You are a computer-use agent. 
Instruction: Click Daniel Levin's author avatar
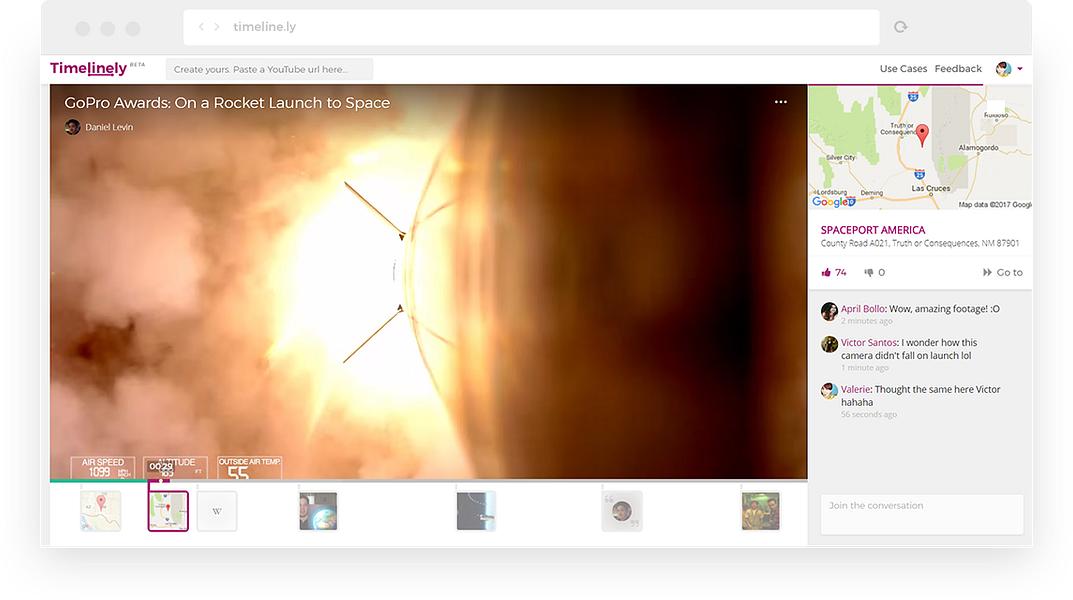point(73,127)
